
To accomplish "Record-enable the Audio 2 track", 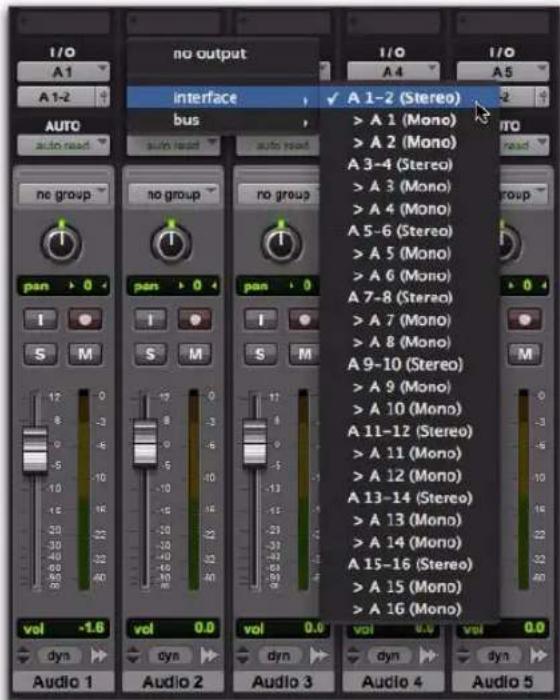I will coord(195,319).
